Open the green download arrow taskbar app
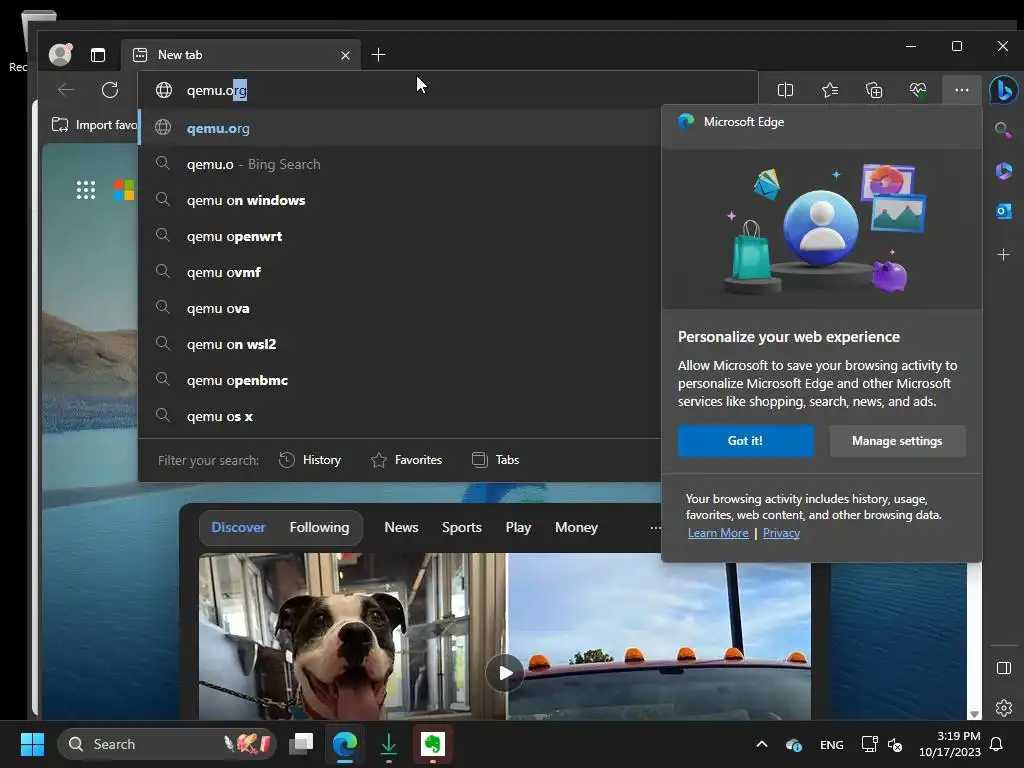Viewport: 1024px width, 768px height. (389, 744)
